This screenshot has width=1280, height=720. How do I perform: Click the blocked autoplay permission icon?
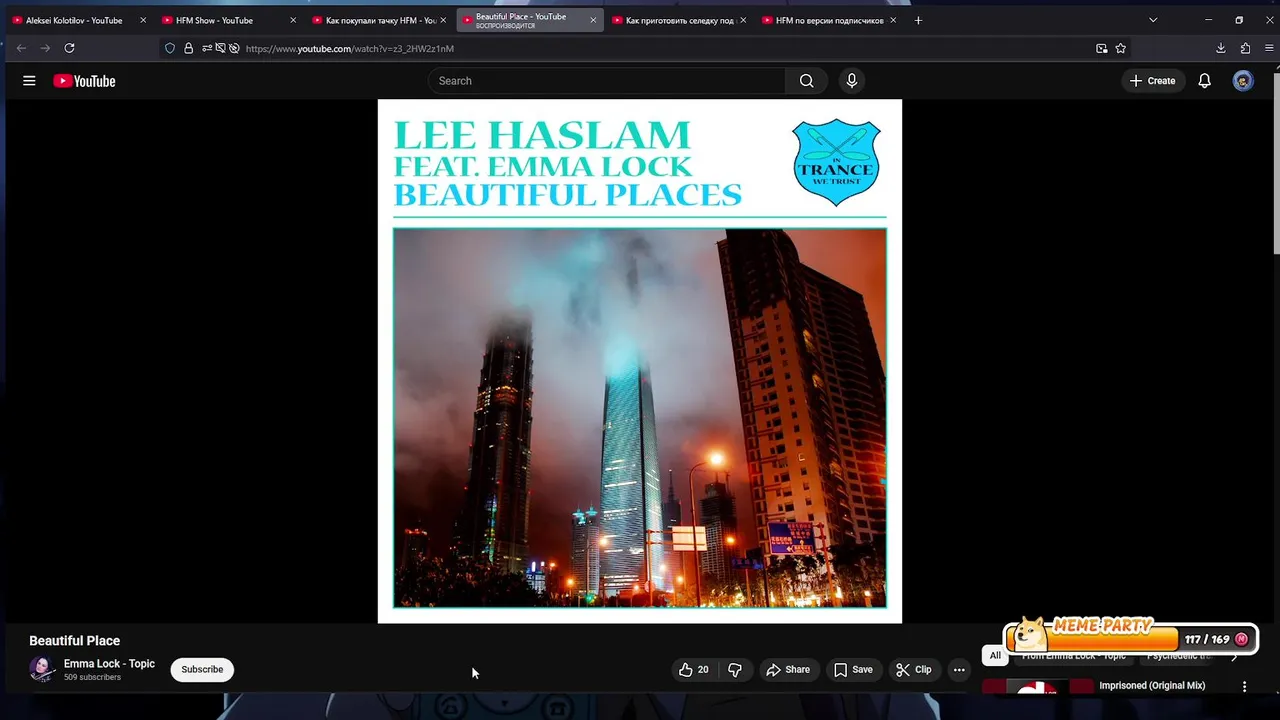234,48
